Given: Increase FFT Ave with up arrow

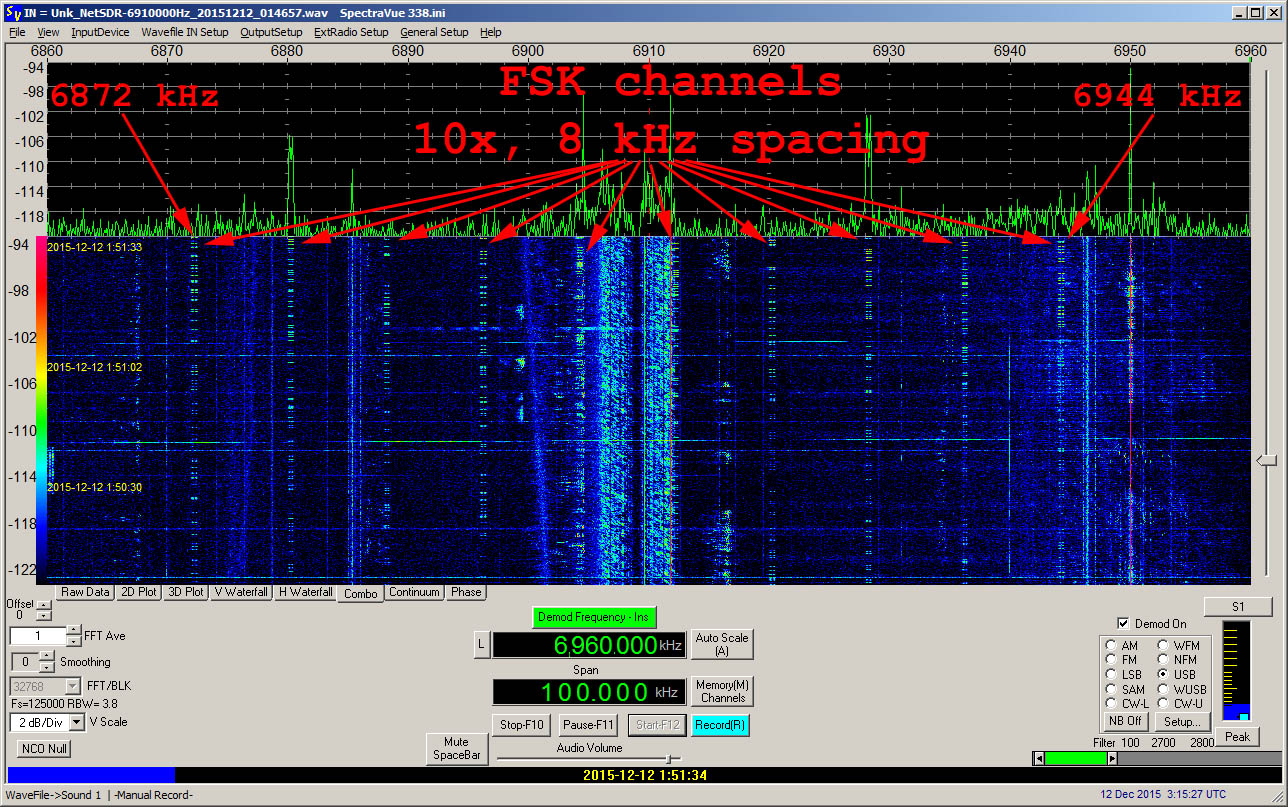Looking at the screenshot, I should [x=74, y=631].
